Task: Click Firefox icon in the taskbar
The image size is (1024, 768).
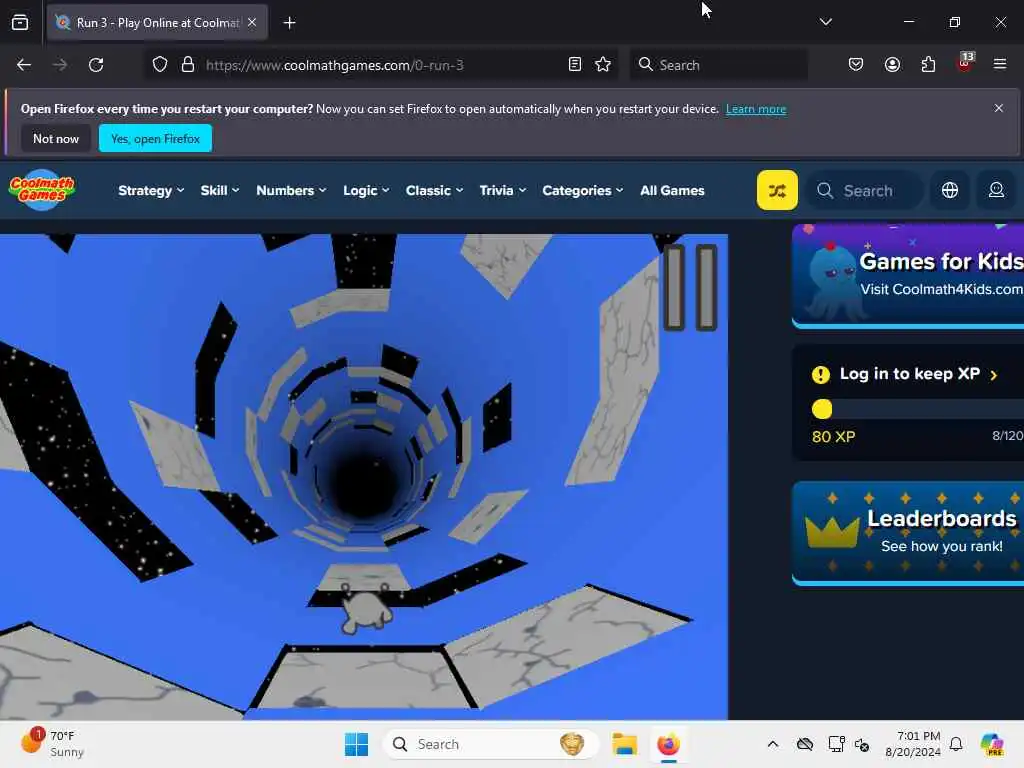Action: coord(668,744)
